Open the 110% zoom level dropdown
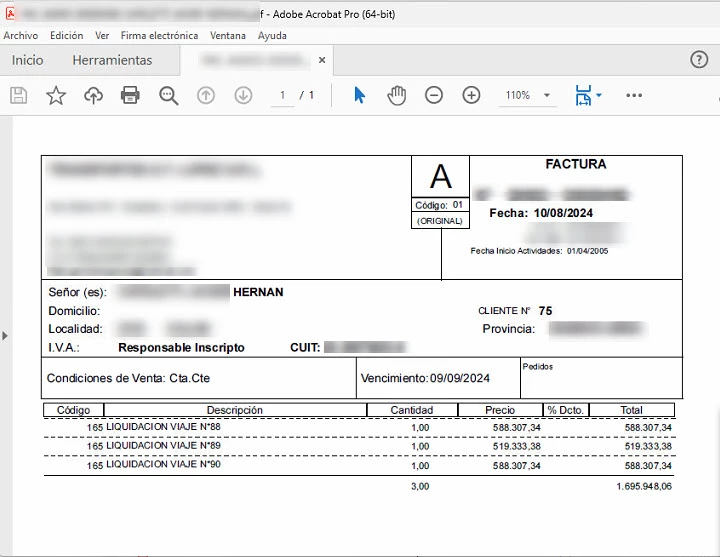This screenshot has height=557, width=720. (547, 96)
